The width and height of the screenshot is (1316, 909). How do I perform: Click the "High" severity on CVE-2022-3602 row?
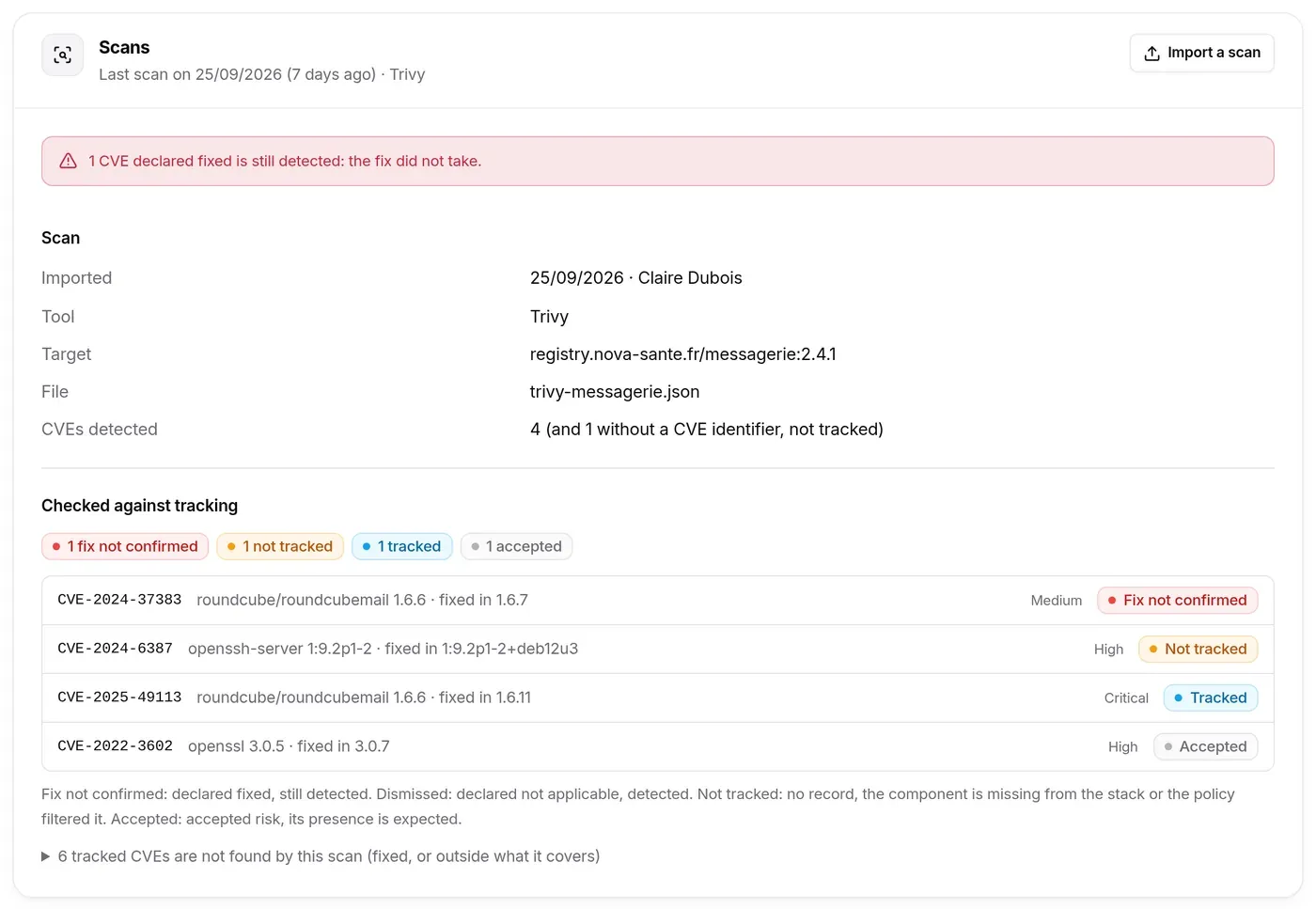point(1123,747)
